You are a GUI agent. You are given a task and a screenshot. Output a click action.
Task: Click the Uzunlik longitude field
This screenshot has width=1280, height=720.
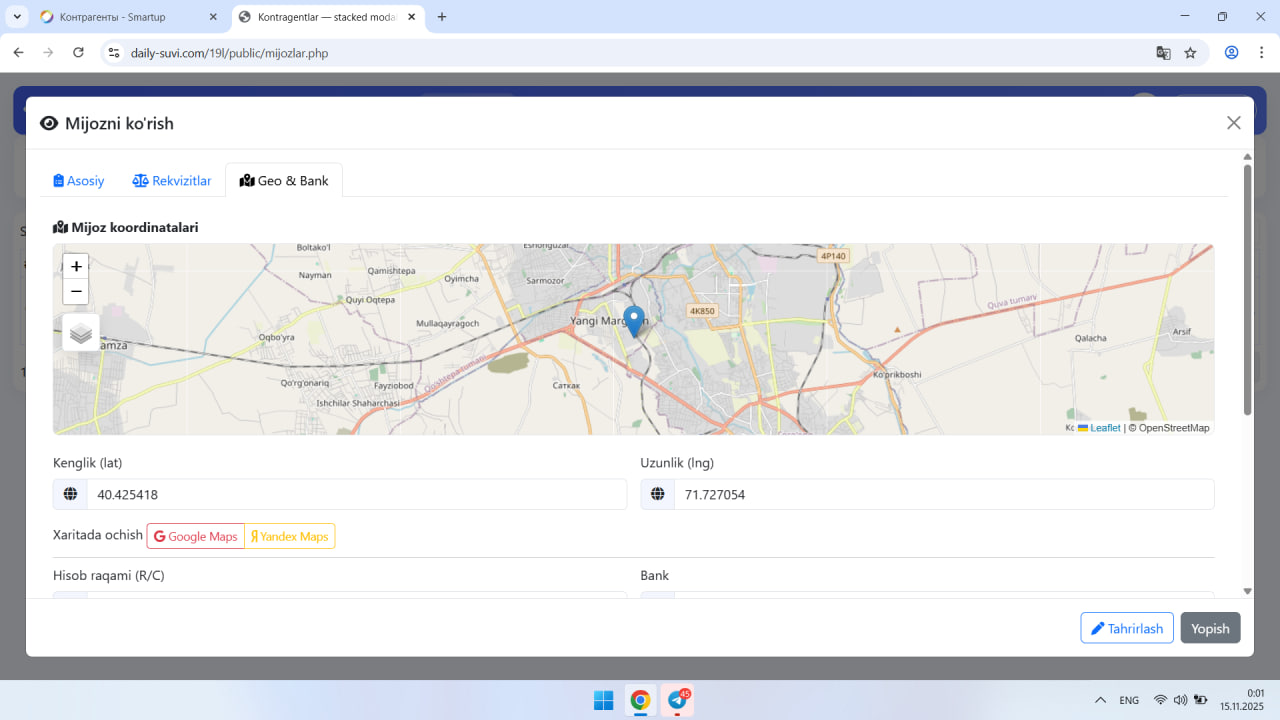943,495
